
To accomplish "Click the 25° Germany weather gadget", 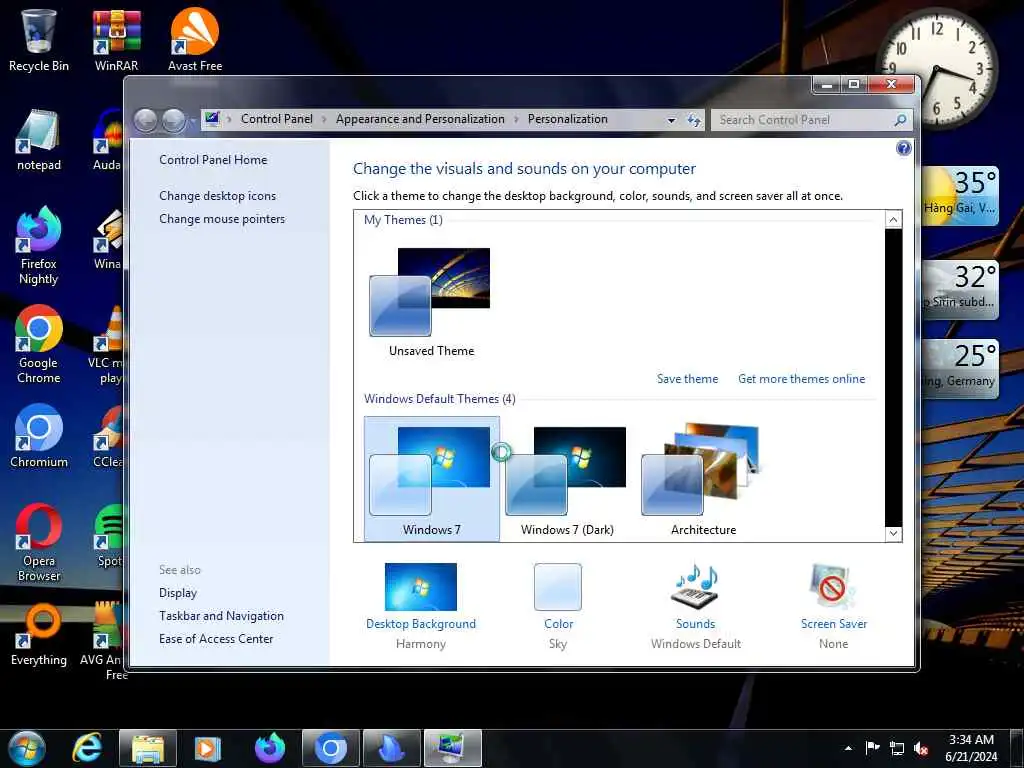I will tap(960, 368).
